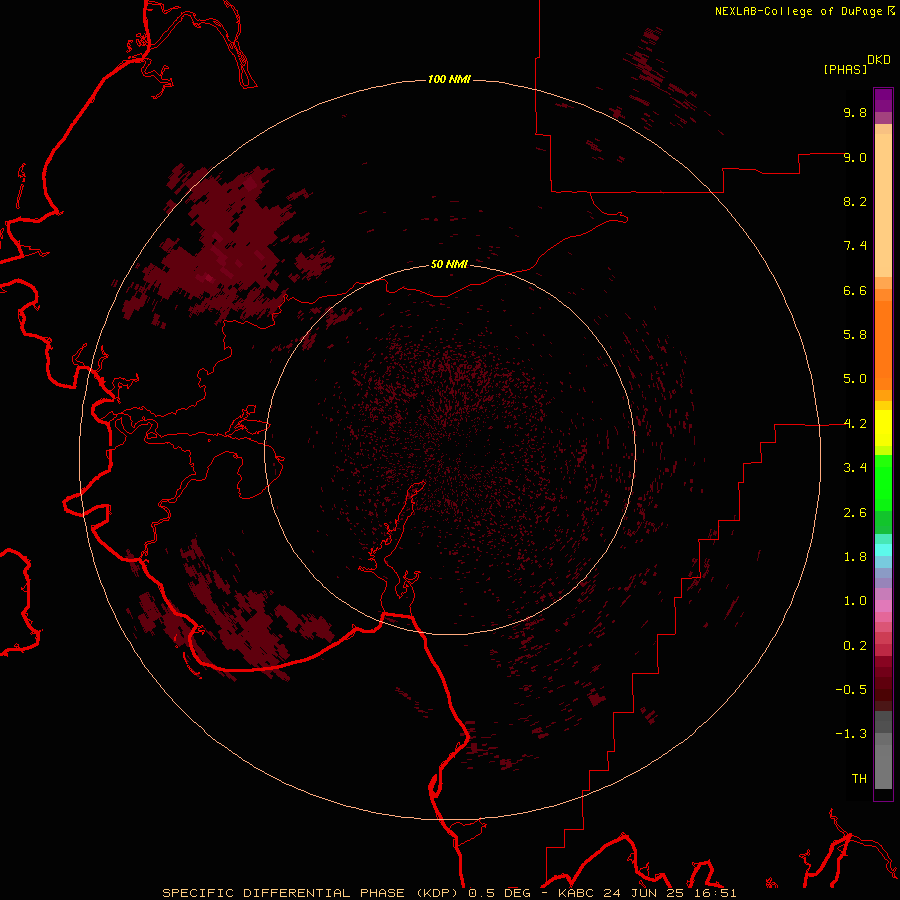Screen dimensions: 900x900
Task: Click the 16:51 timestamp
Action: [716, 893]
